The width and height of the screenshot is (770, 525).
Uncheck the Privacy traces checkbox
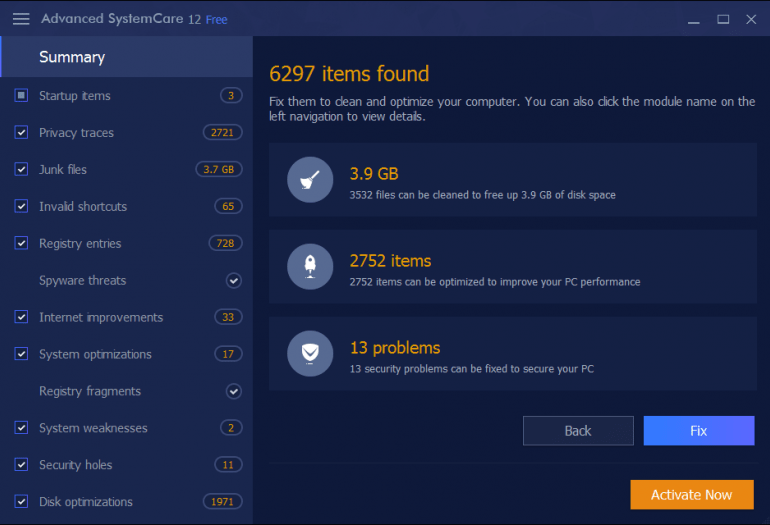(x=21, y=132)
